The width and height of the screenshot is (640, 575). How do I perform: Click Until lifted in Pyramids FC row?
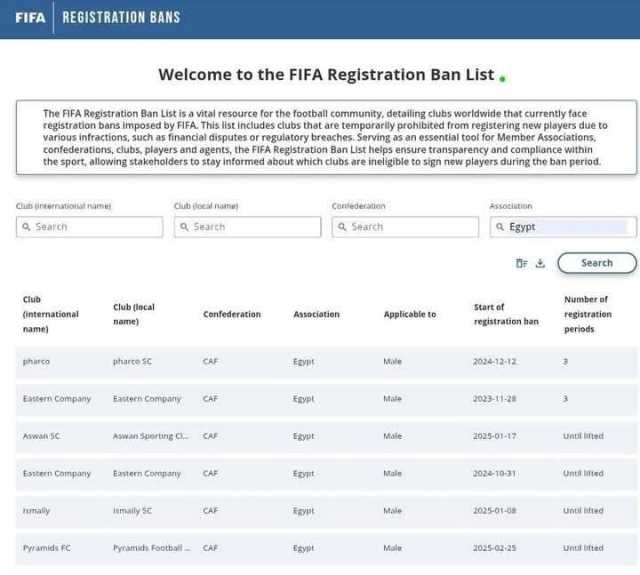click(583, 548)
